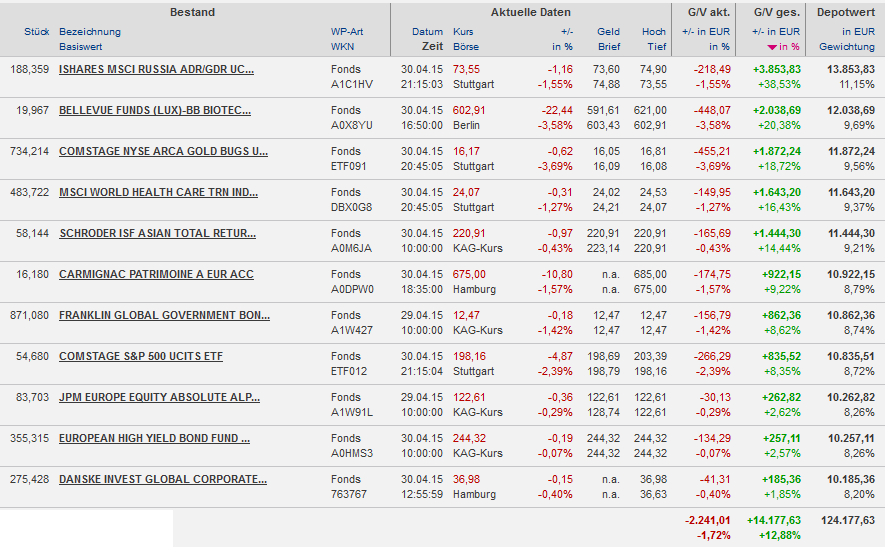885x547 pixels.
Task: Sort by Gewichtung column header
Action: [846, 47]
